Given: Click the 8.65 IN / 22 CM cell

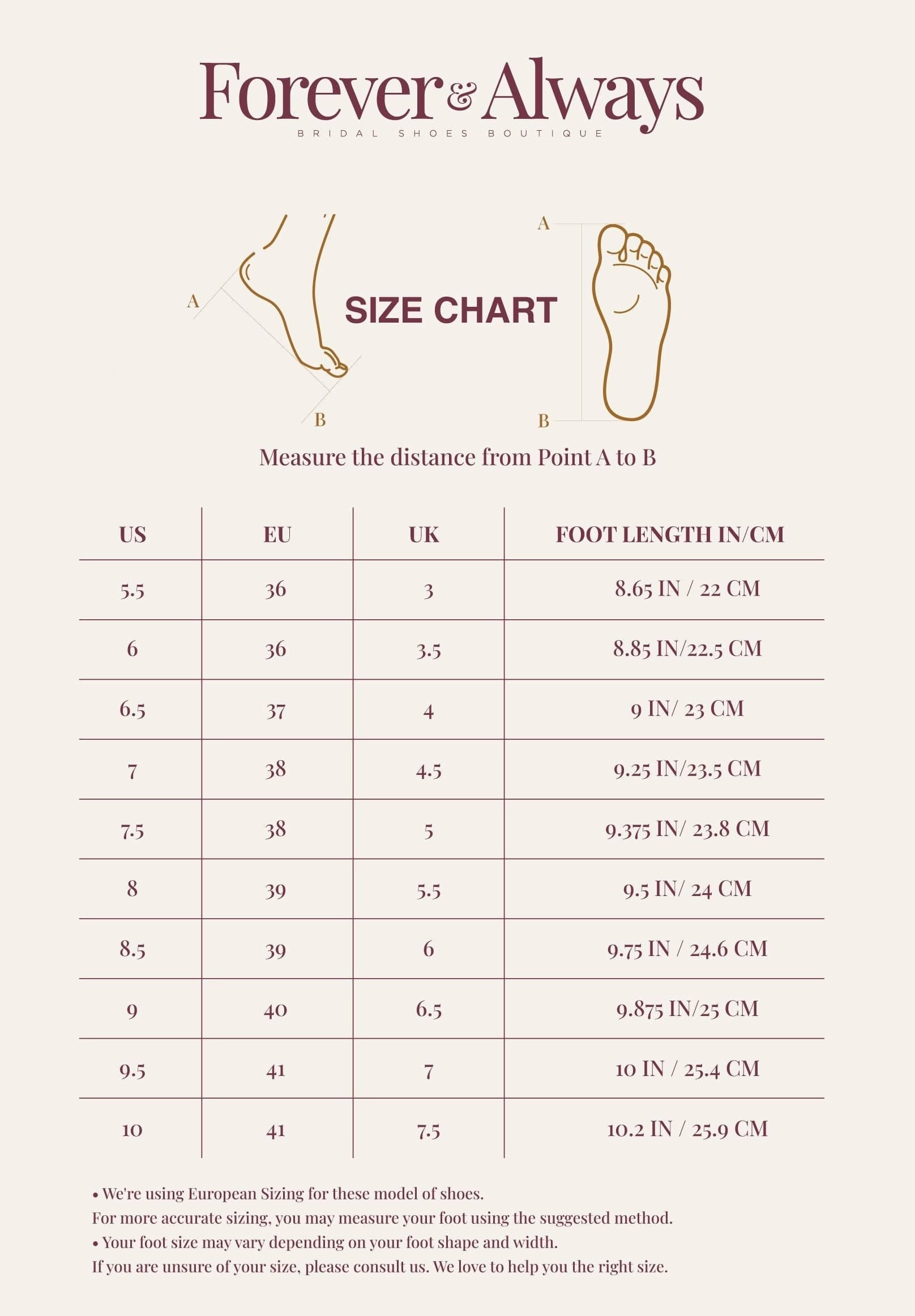Looking at the screenshot, I should coord(687,589).
